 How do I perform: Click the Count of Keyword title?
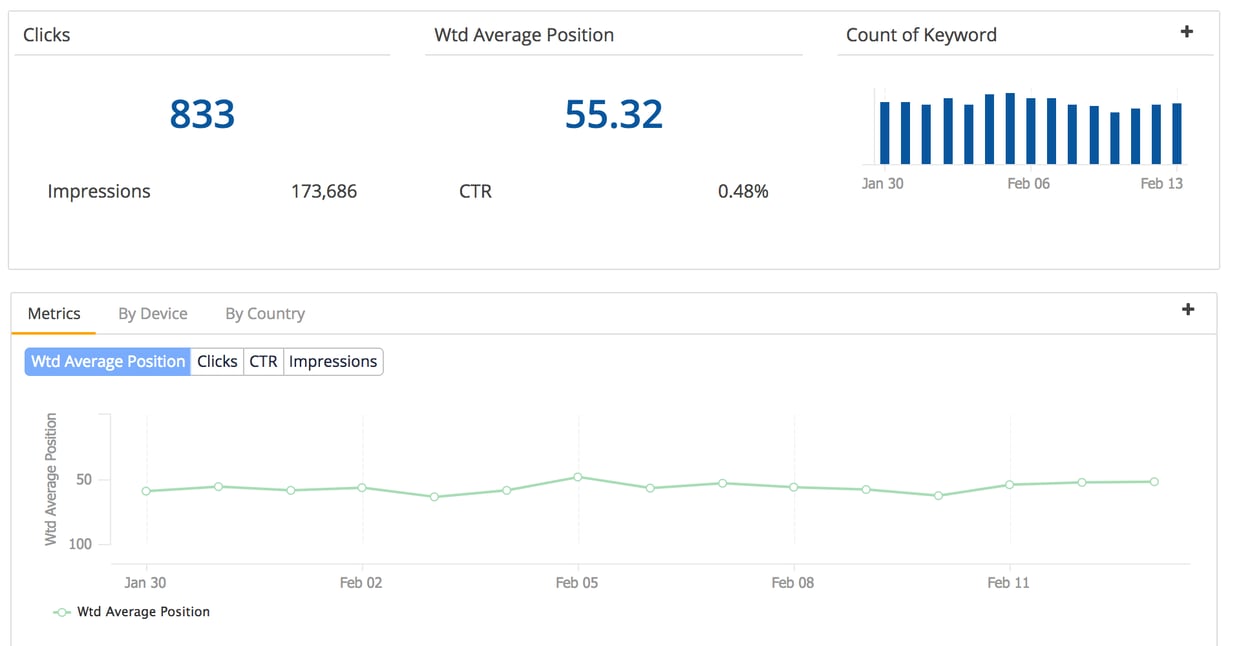pos(921,35)
